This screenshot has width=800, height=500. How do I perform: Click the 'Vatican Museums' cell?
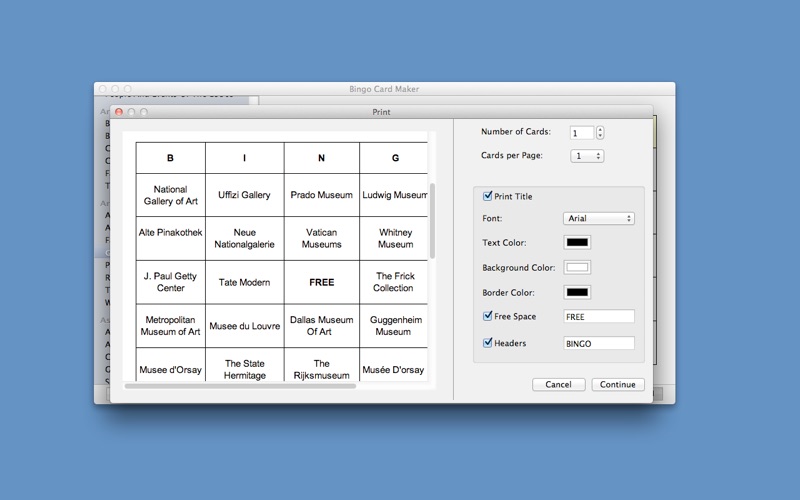click(322, 238)
